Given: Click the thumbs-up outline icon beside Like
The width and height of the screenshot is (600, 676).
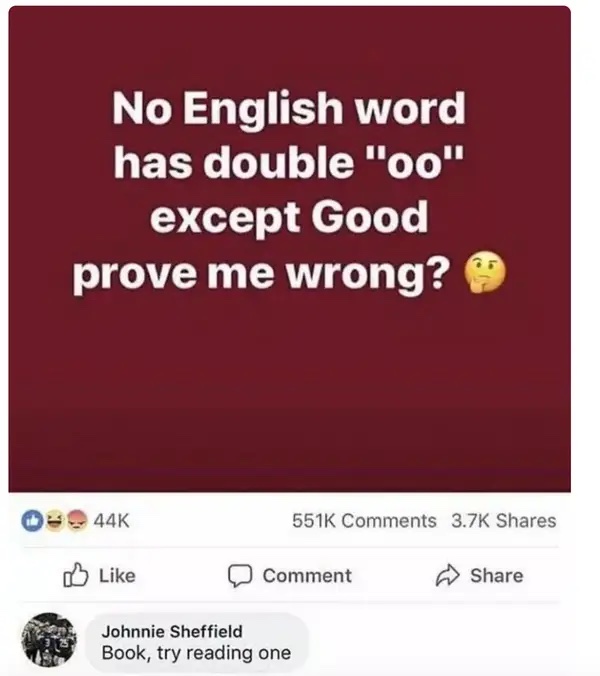Looking at the screenshot, I should pos(76,575).
